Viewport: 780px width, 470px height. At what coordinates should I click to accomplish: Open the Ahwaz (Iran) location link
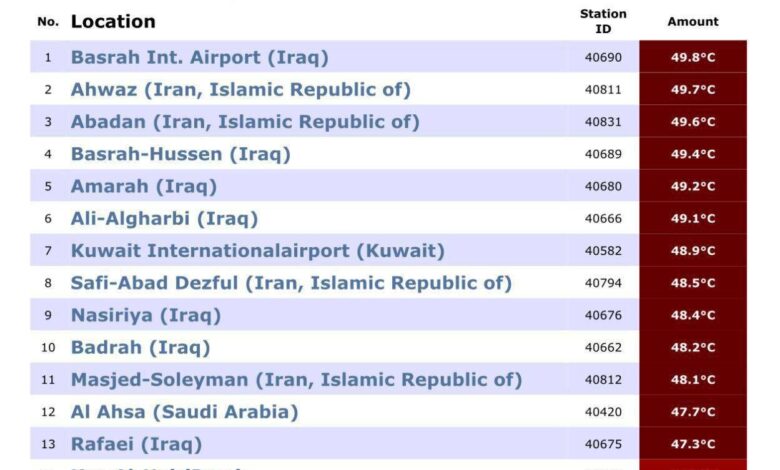(241, 90)
